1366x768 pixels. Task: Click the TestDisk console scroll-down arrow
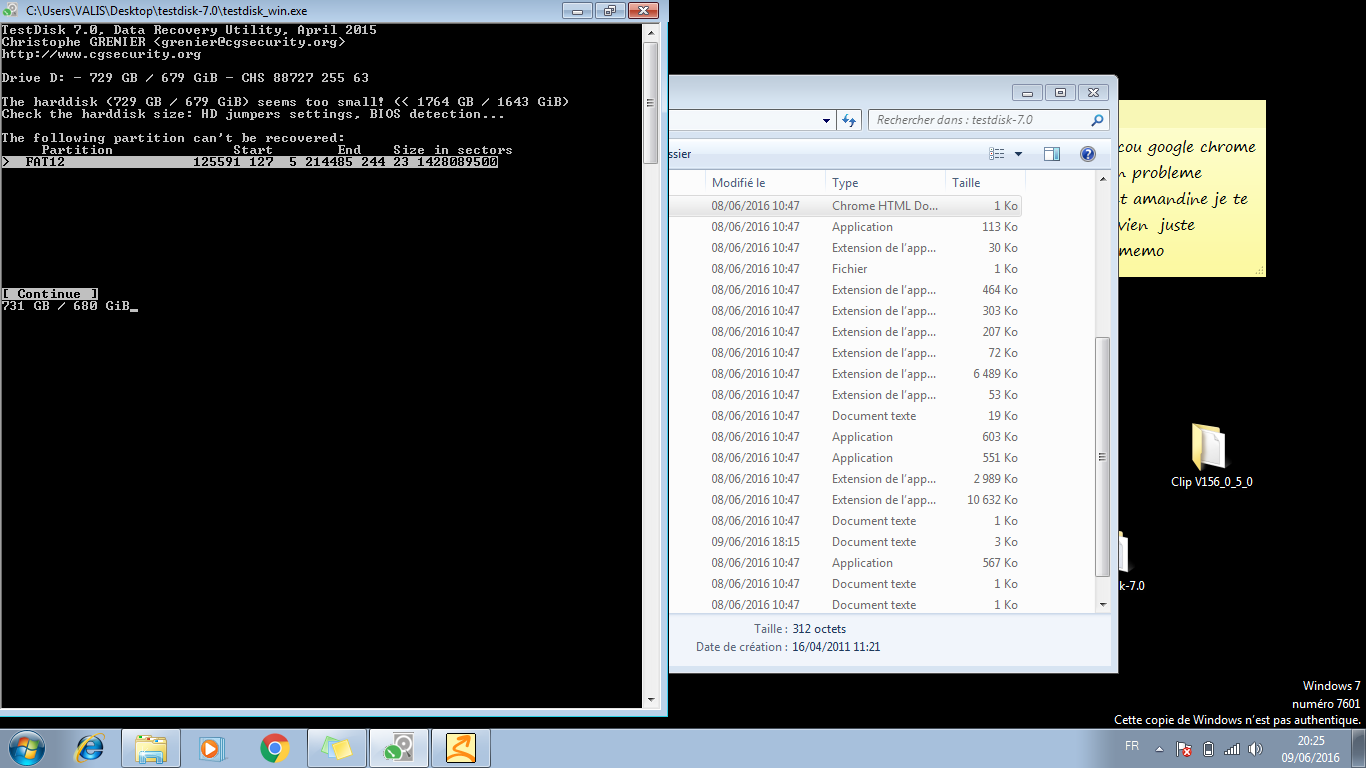coord(651,700)
